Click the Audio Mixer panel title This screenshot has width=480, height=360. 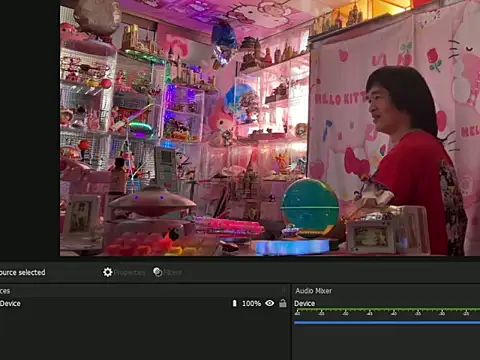313,291
